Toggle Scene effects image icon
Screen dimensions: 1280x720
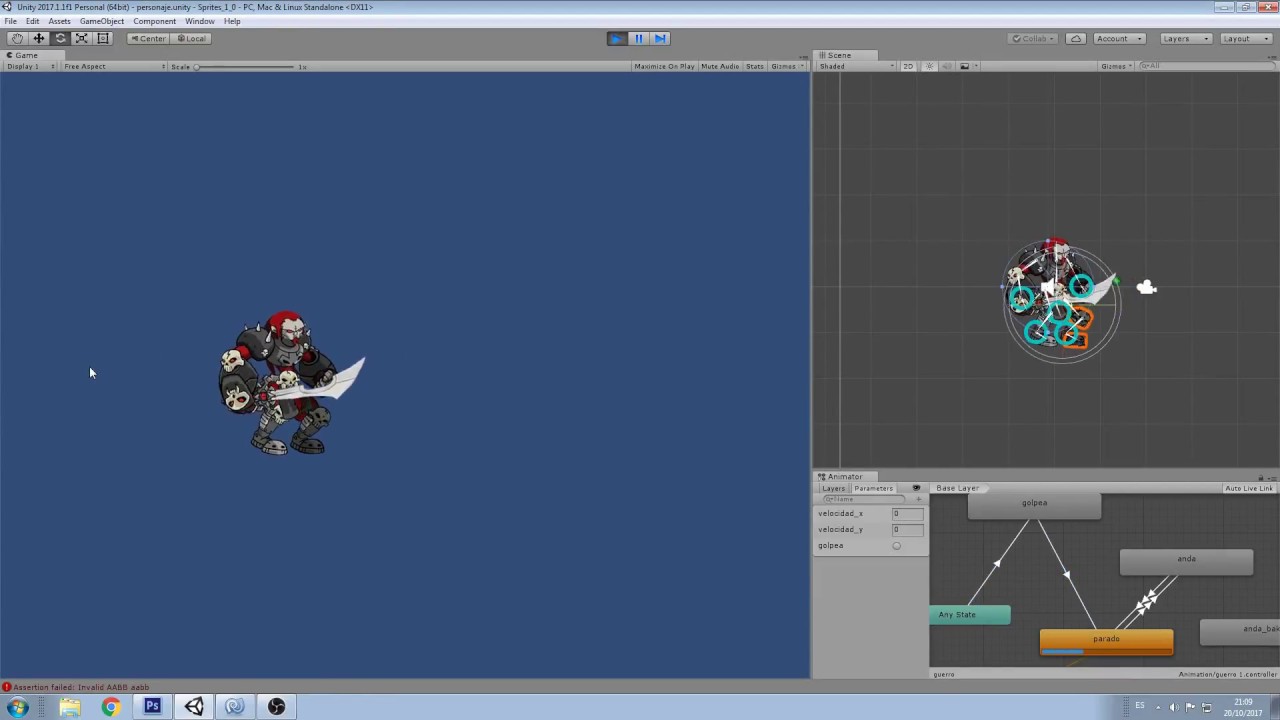[964, 66]
